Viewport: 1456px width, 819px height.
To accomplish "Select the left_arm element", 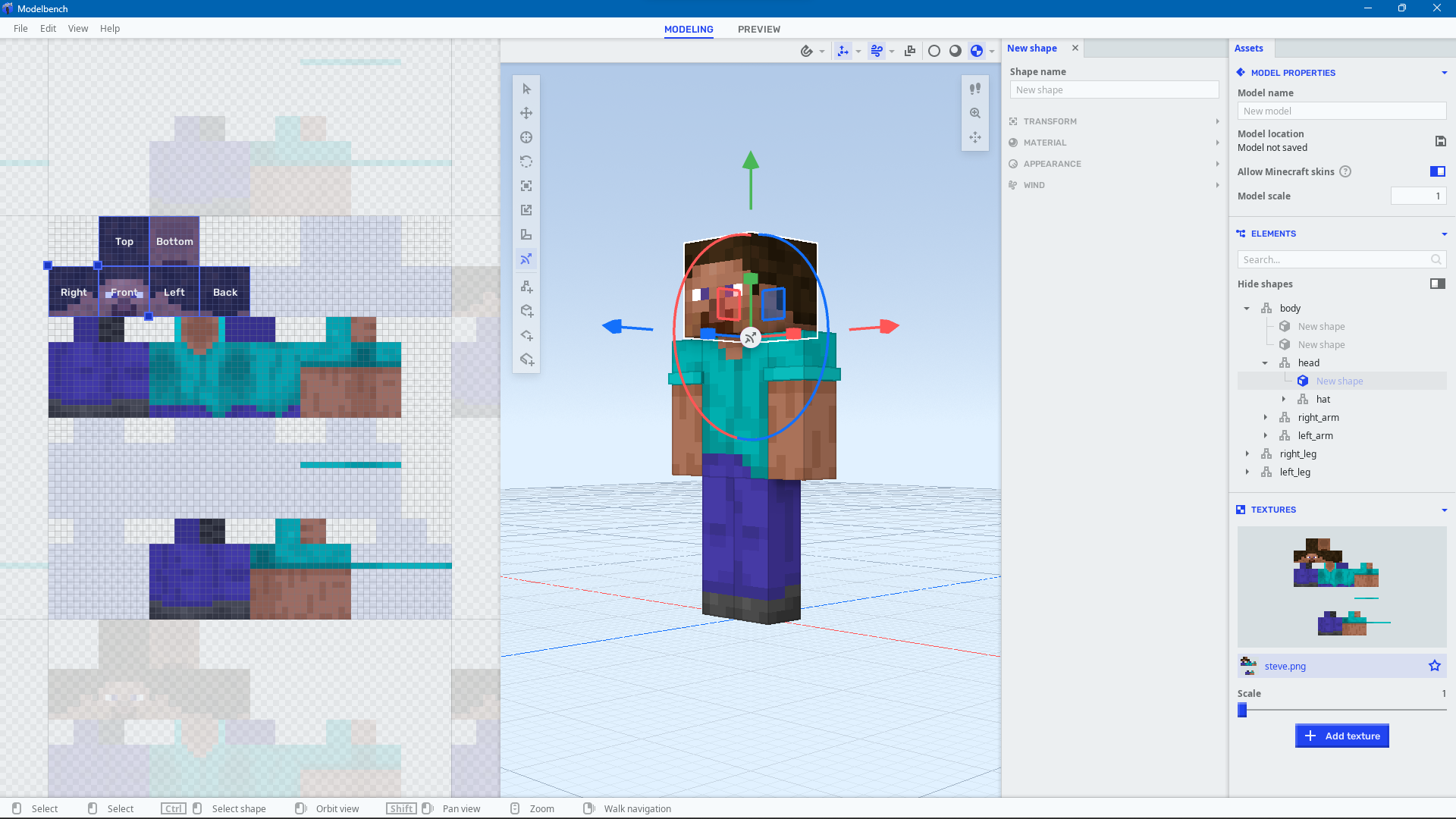I will tap(1315, 435).
